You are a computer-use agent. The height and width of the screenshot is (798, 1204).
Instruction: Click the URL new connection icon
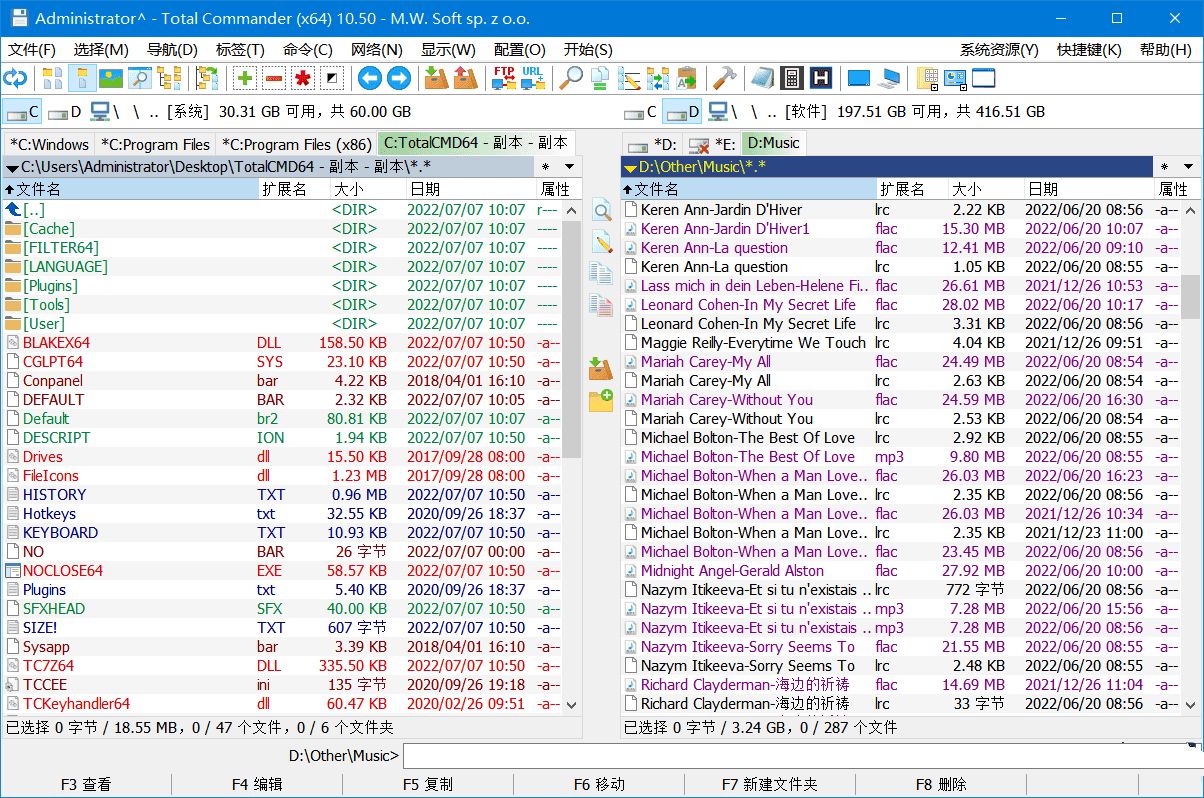[x=533, y=78]
